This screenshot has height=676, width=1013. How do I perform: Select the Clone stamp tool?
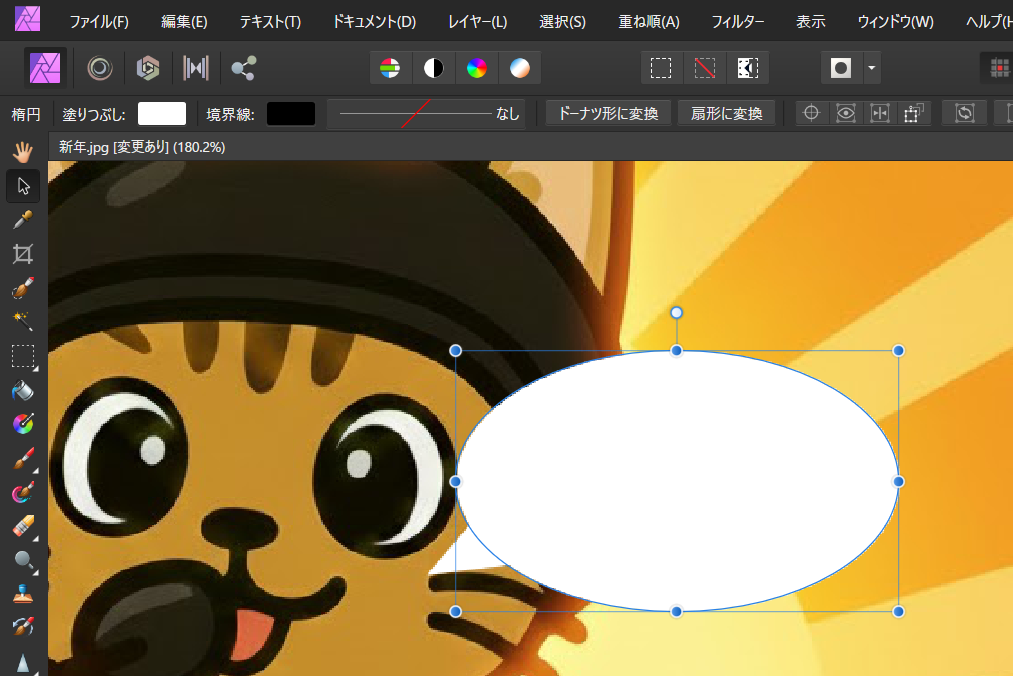click(x=23, y=594)
